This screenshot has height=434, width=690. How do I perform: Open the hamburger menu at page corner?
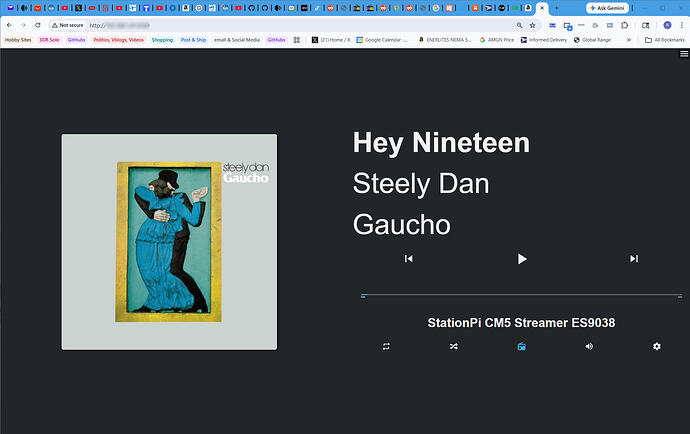[x=684, y=54]
